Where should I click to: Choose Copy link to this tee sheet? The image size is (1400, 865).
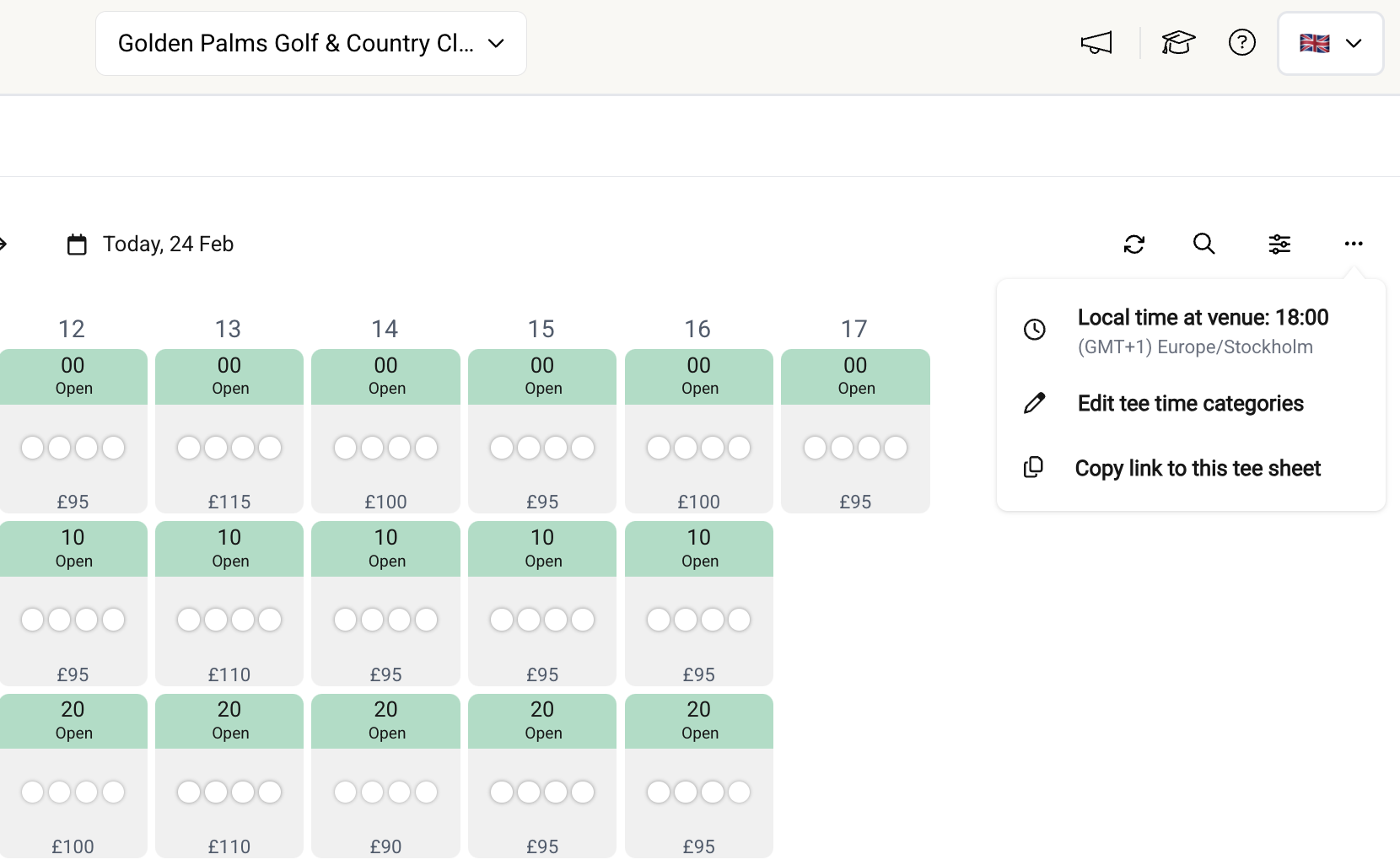(1197, 468)
